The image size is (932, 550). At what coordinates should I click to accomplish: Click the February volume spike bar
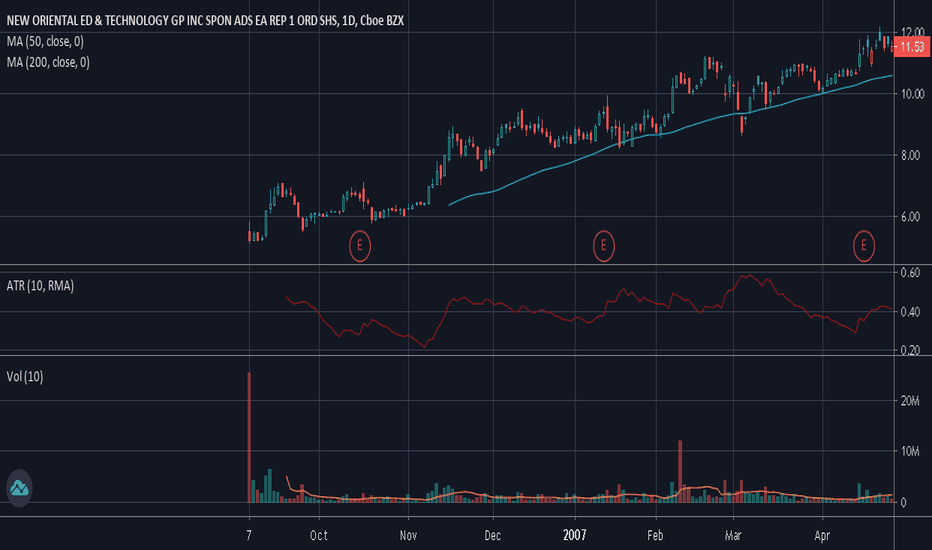pos(680,472)
